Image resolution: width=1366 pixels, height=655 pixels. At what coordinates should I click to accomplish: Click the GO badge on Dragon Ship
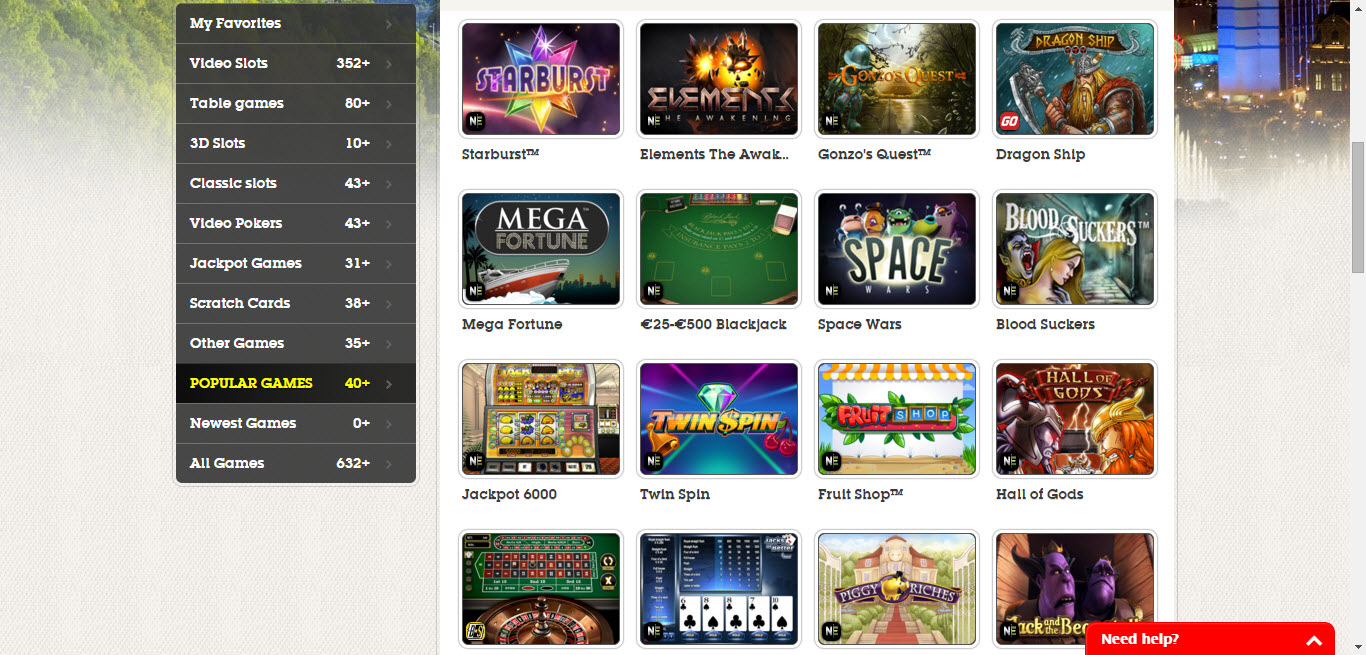(1009, 122)
